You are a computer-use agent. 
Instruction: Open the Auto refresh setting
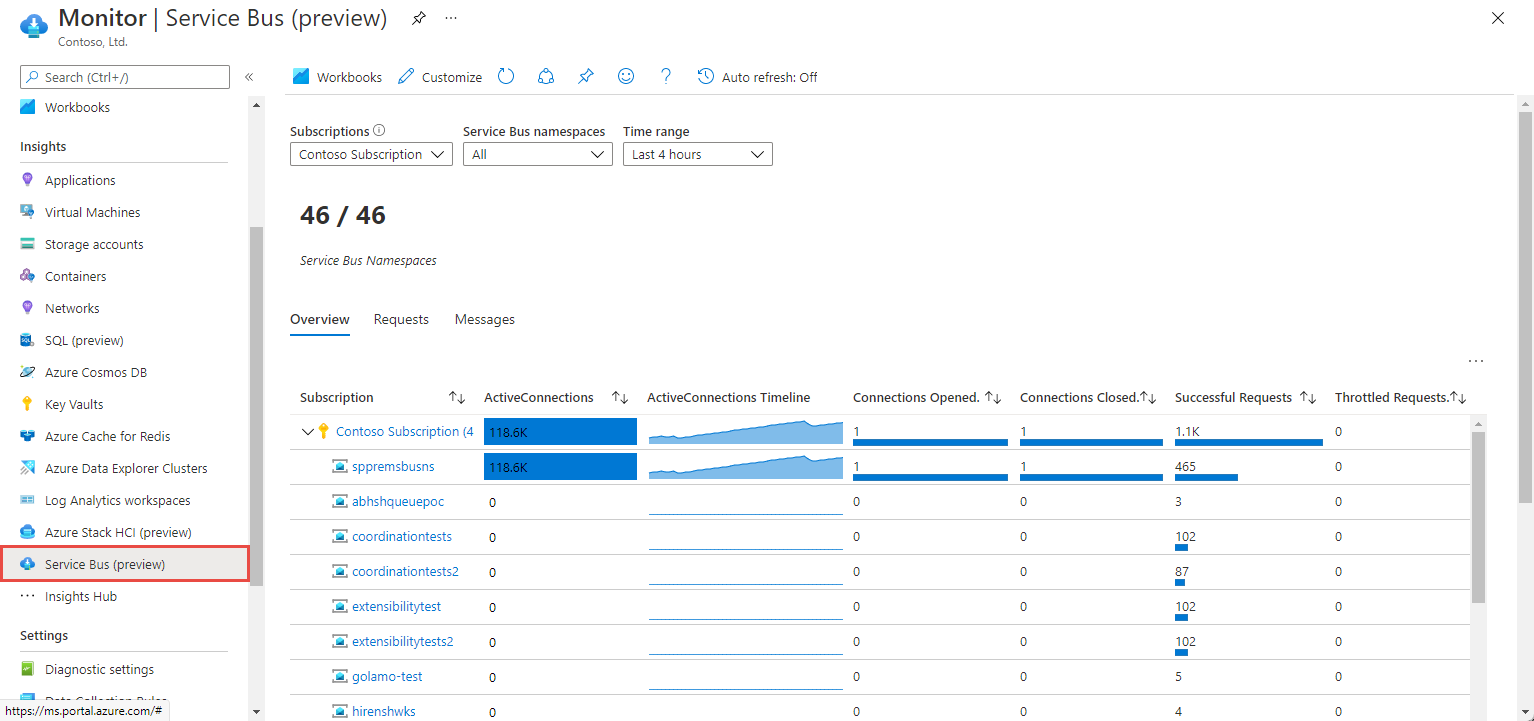coord(757,77)
